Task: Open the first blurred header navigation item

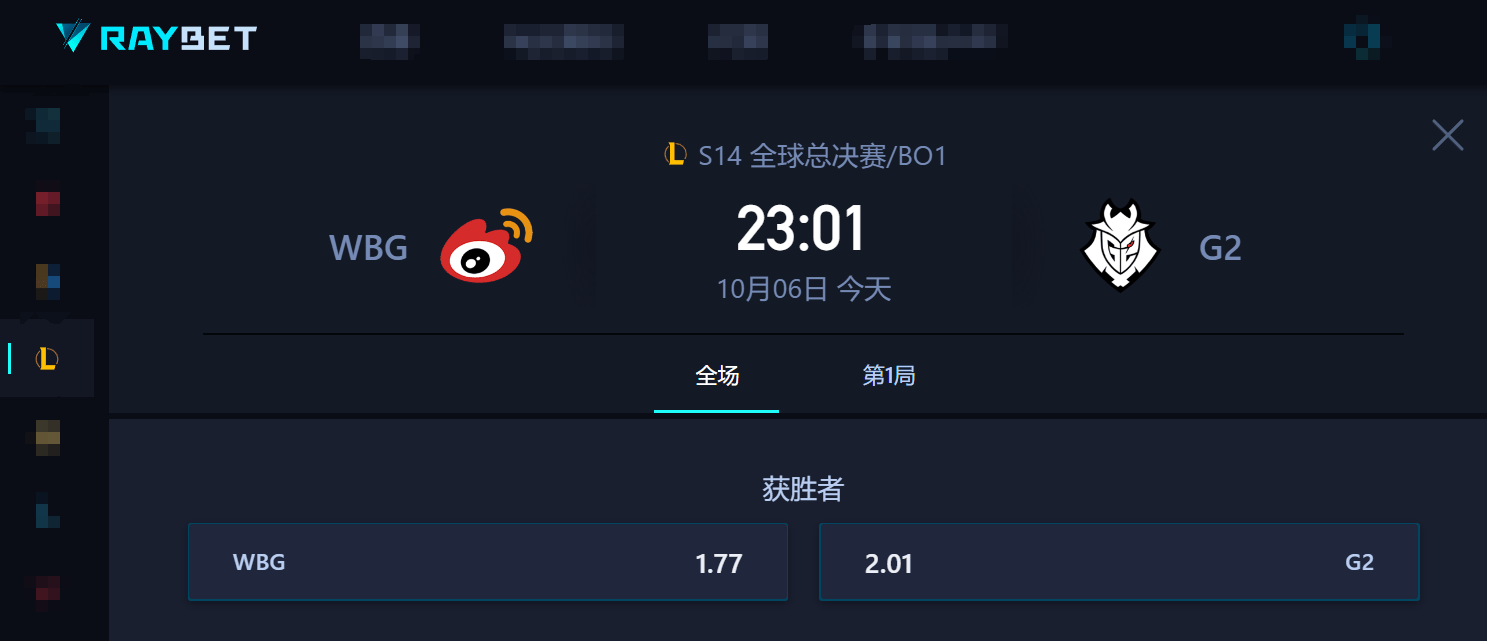Action: (x=389, y=38)
